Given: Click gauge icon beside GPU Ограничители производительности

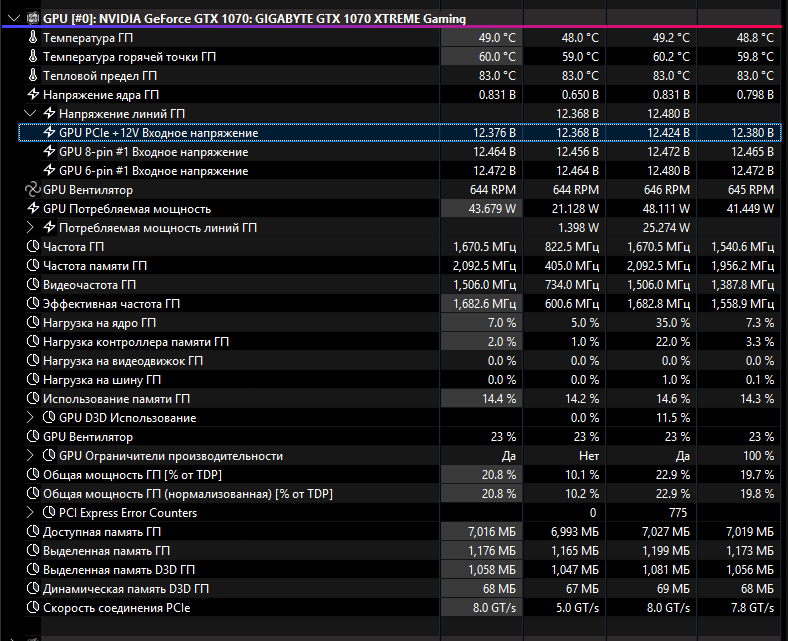Looking at the screenshot, I should tap(49, 455).
